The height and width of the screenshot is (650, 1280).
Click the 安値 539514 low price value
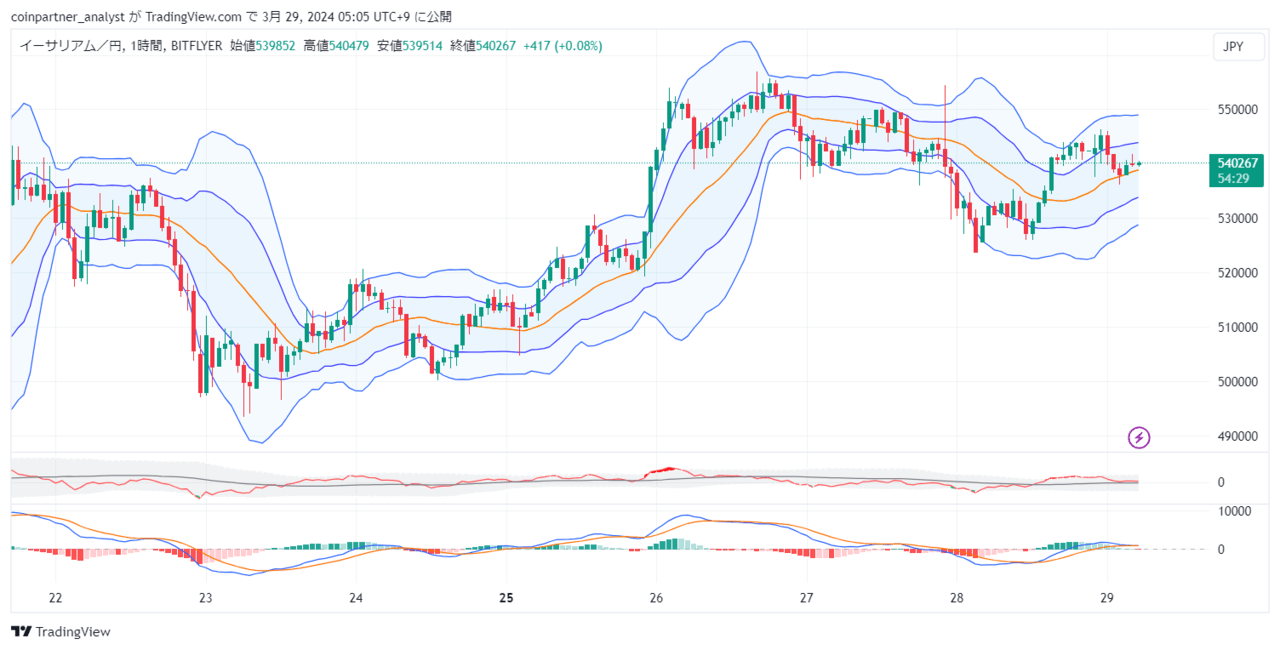point(425,46)
